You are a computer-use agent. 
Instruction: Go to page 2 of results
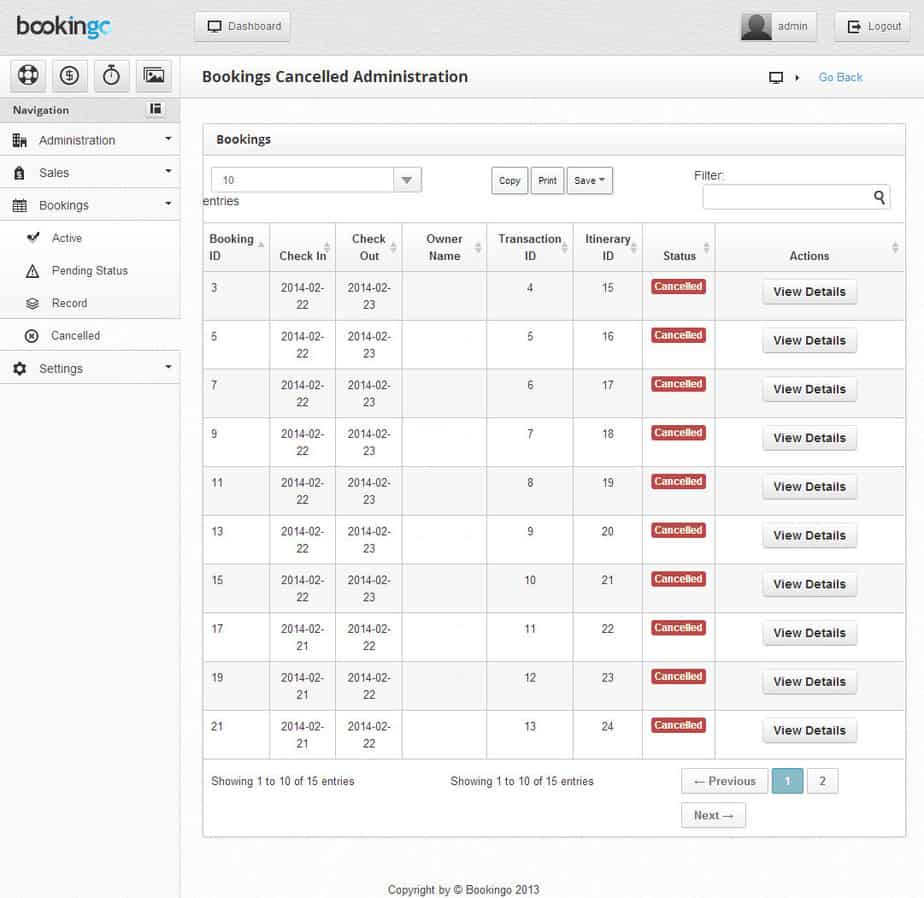click(822, 781)
